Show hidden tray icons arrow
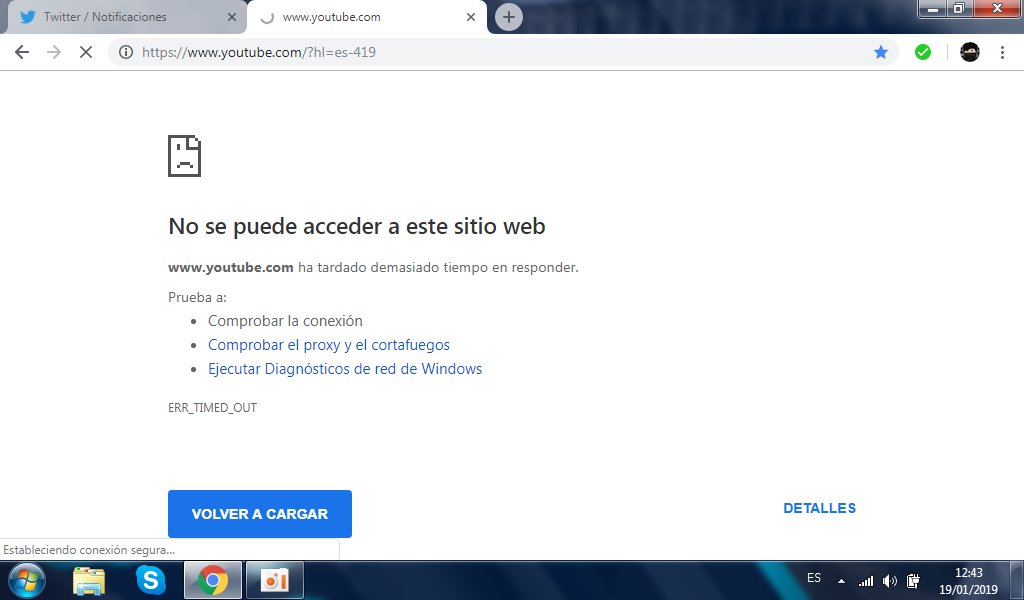Image resolution: width=1024 pixels, height=600 pixels. tap(841, 580)
